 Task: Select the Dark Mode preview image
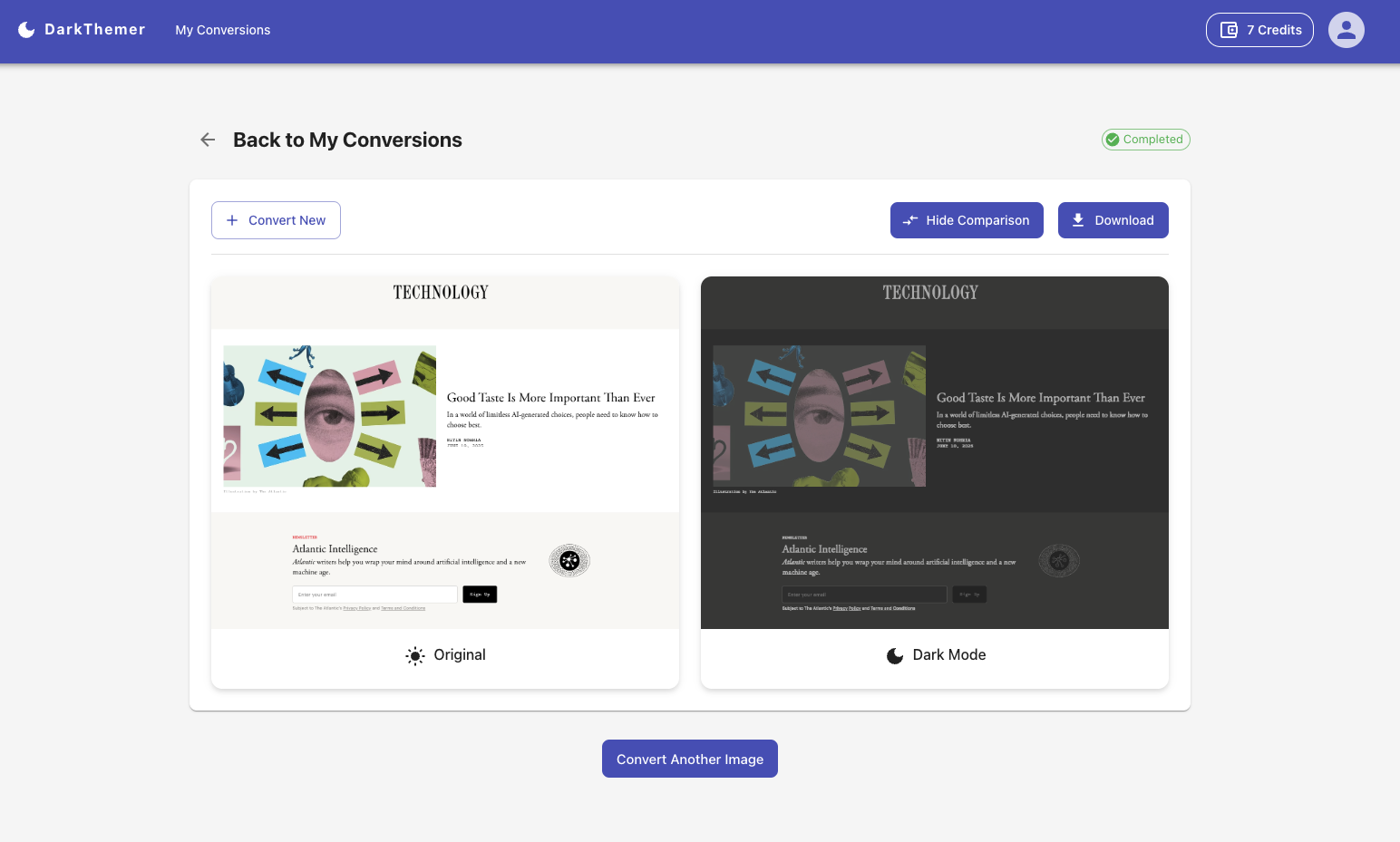(935, 451)
